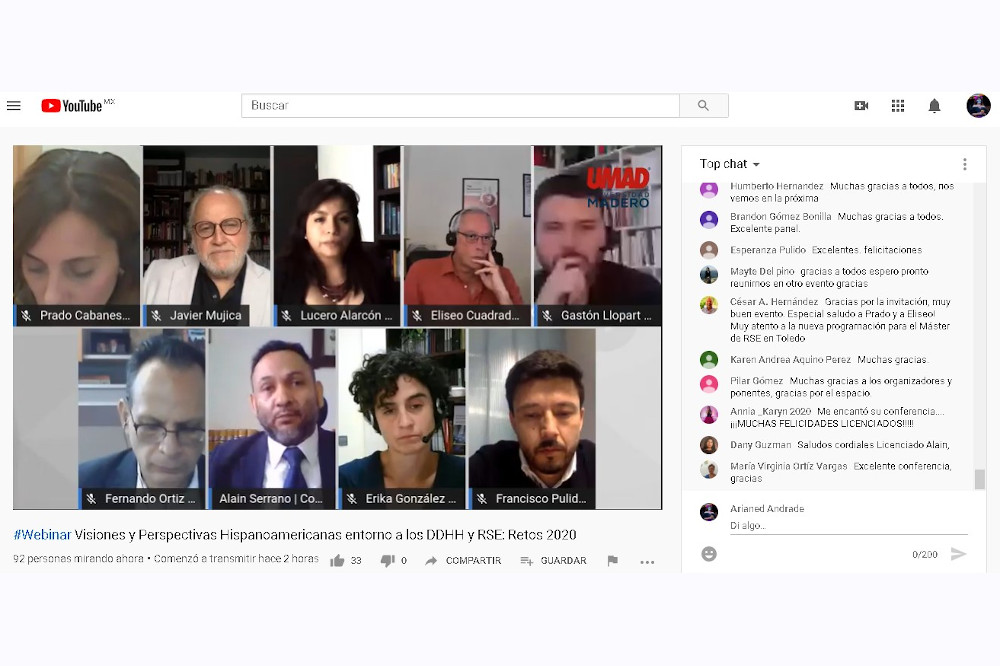Screen dimensions: 1000x666
Task: Open the YouTube apps grid icon
Action: click(x=897, y=106)
